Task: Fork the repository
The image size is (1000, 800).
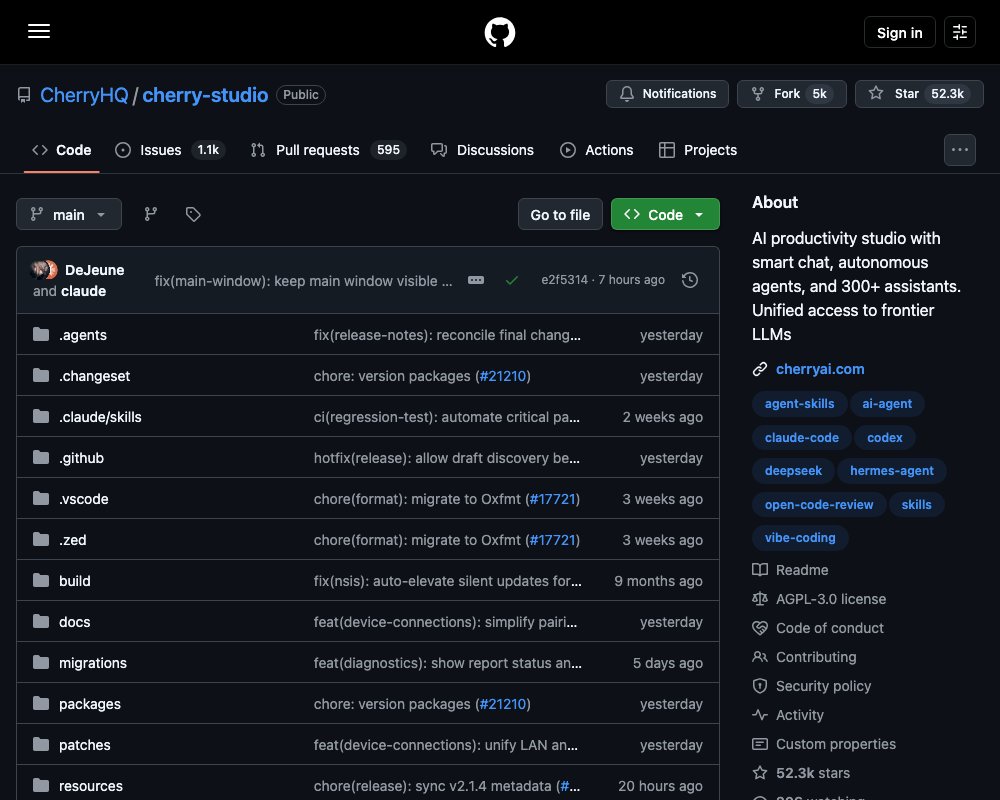Action: coord(791,94)
